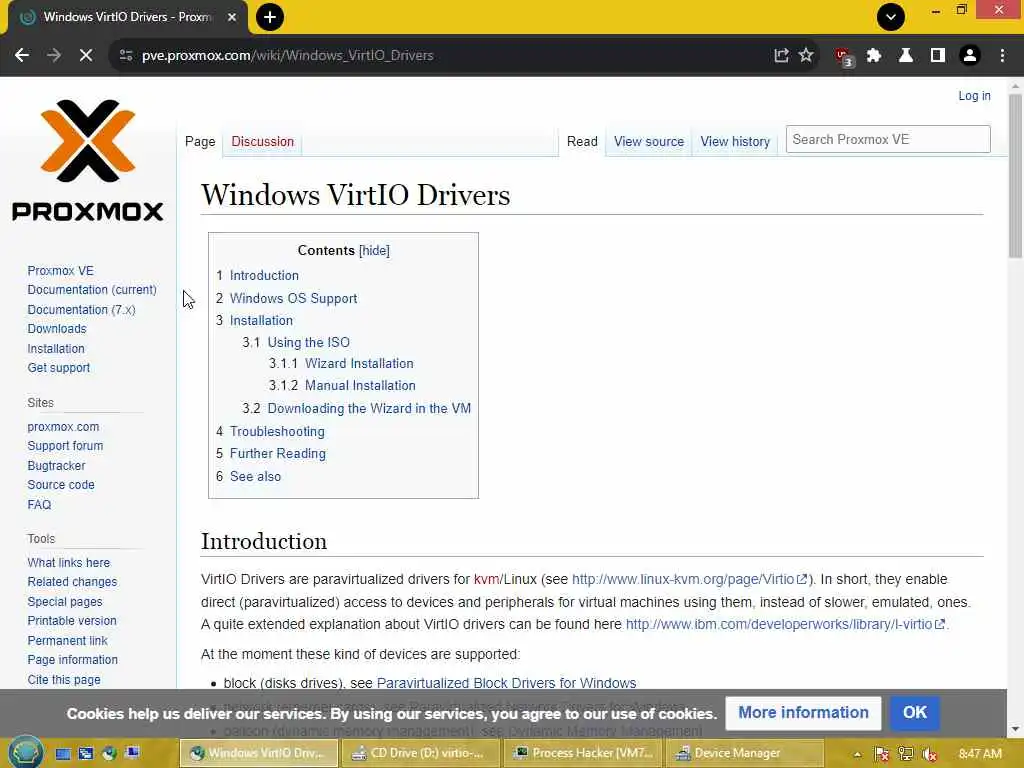This screenshot has width=1024, height=768.
Task: Open the Bugtracker link
Action: click(56, 466)
